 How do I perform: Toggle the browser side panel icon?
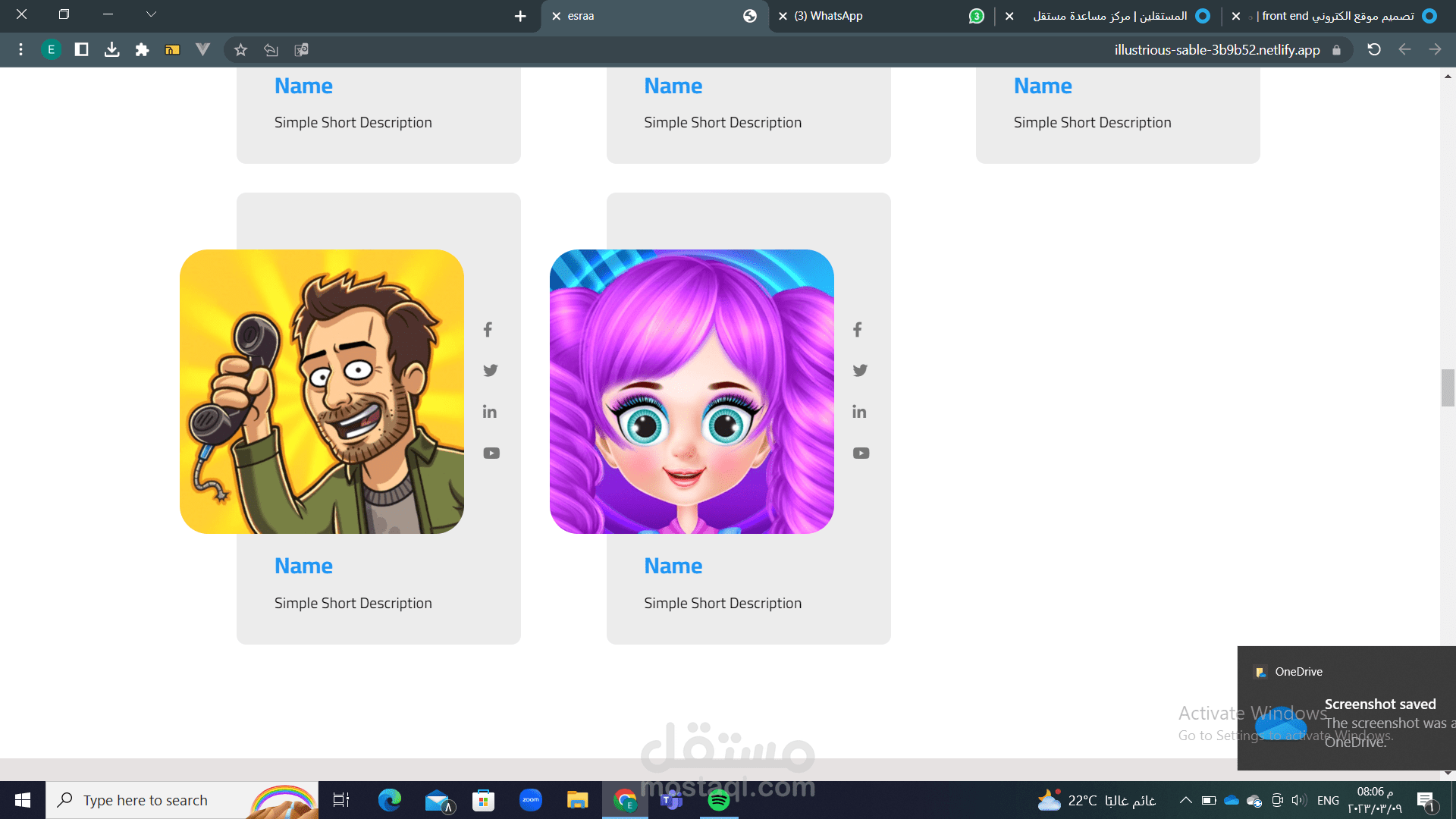81,50
